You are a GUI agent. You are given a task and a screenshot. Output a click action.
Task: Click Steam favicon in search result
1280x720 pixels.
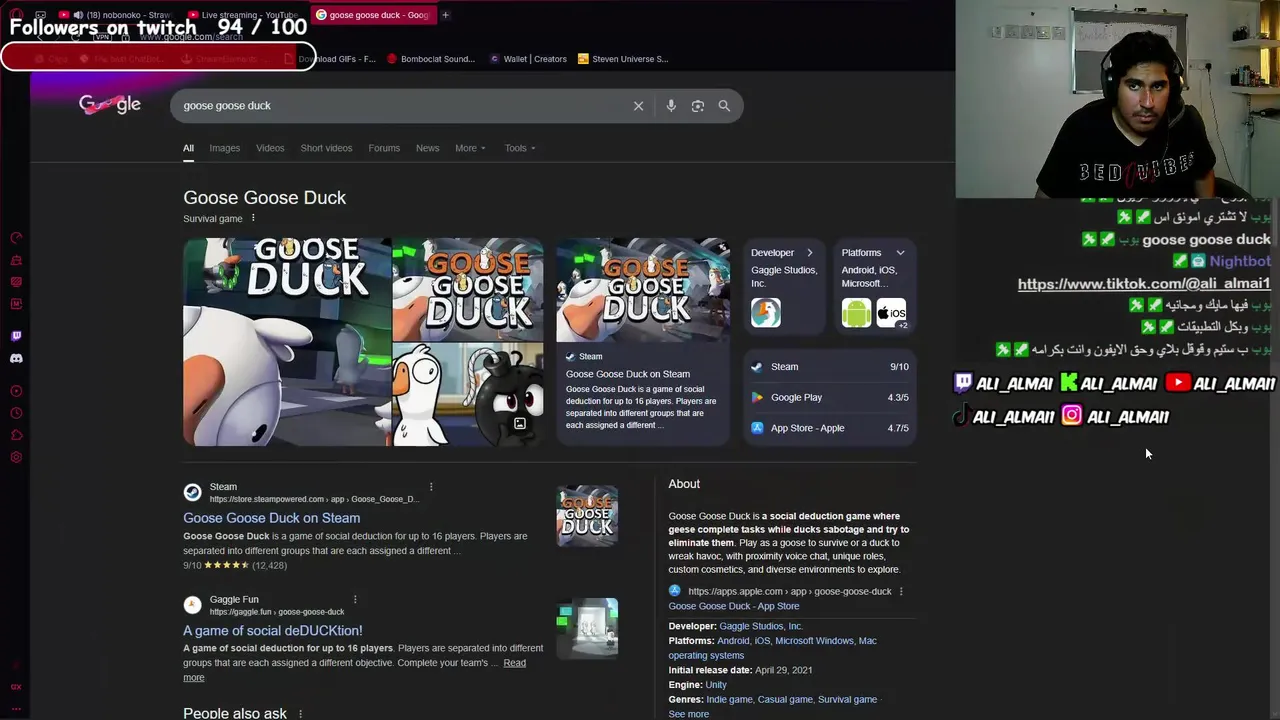coord(192,492)
